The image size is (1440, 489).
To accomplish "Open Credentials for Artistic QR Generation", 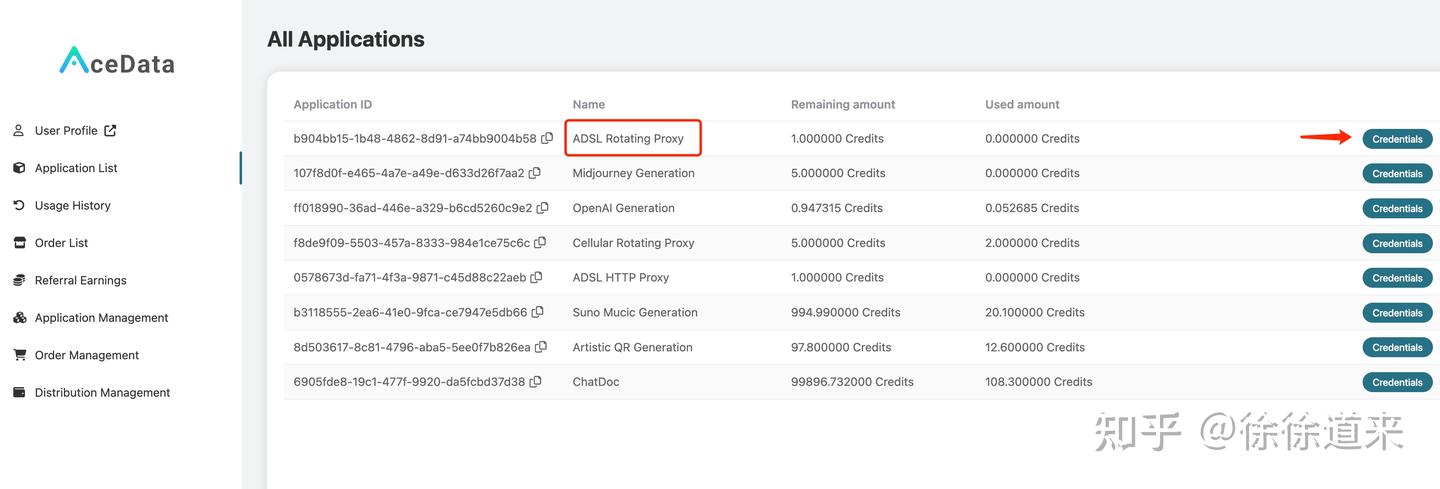I will tap(1397, 347).
